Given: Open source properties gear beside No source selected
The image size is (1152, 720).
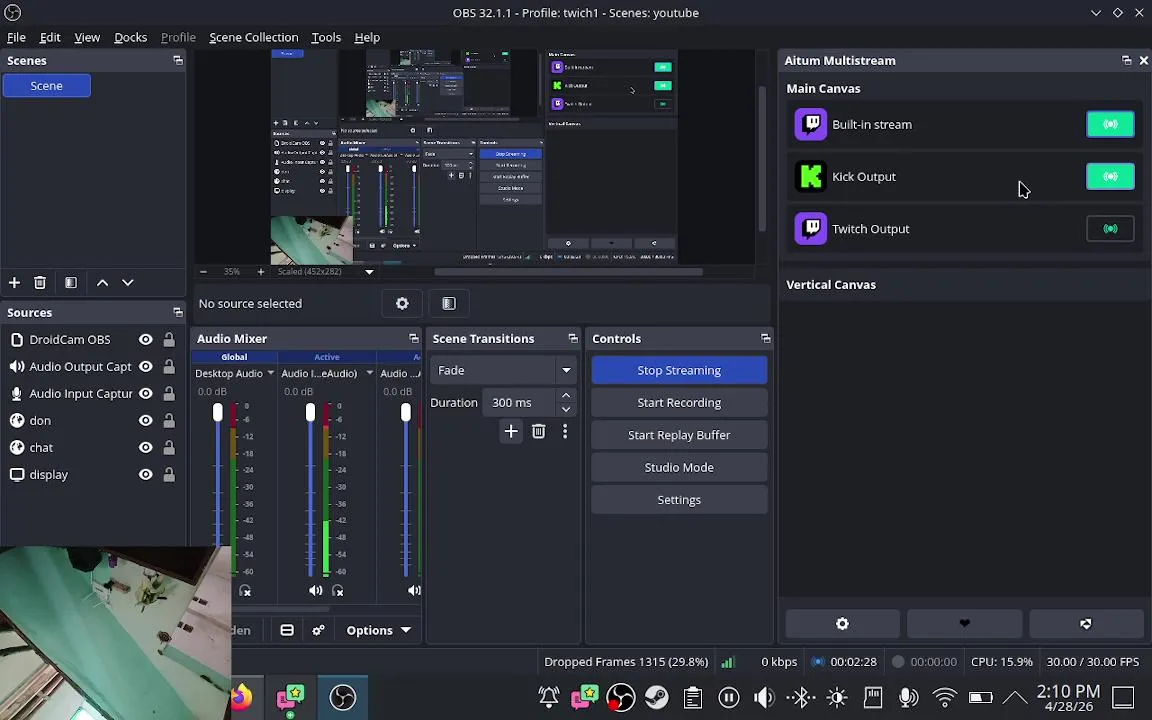Looking at the screenshot, I should (x=402, y=303).
